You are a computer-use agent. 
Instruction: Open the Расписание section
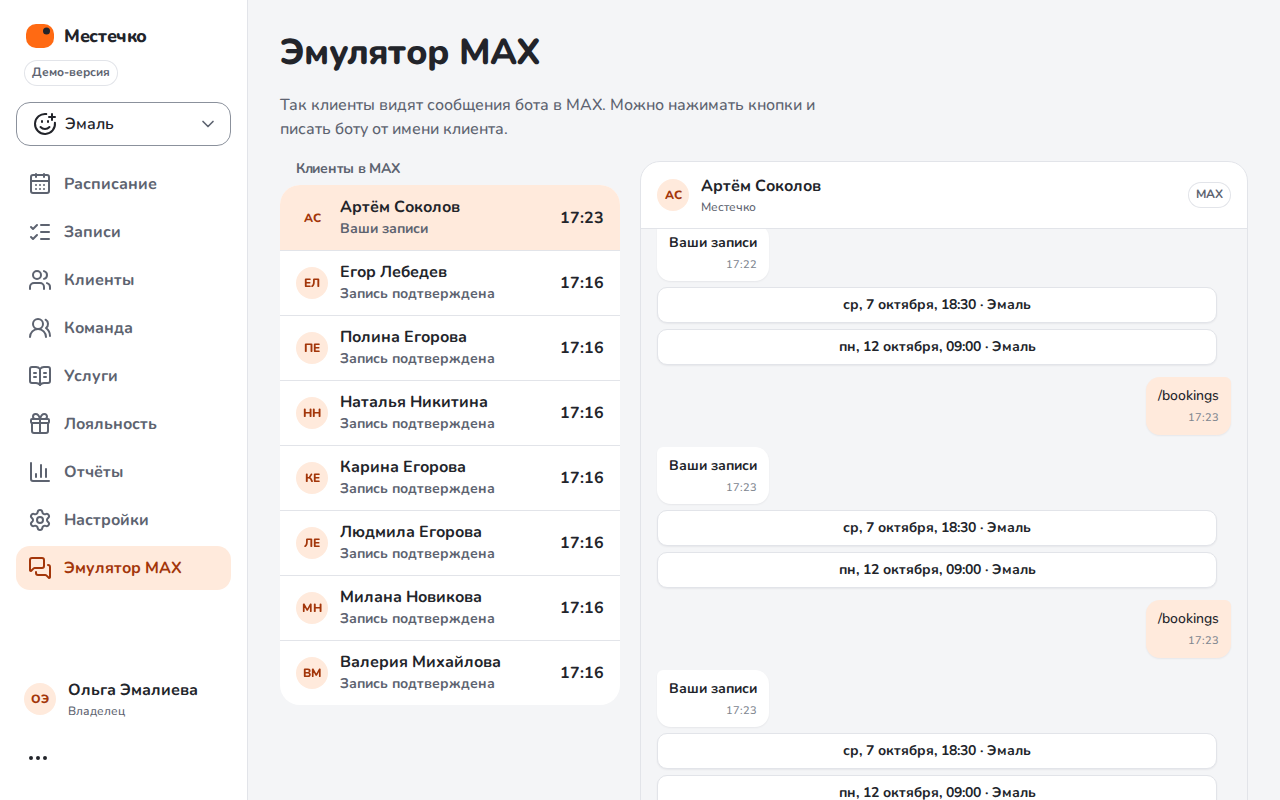click(123, 184)
